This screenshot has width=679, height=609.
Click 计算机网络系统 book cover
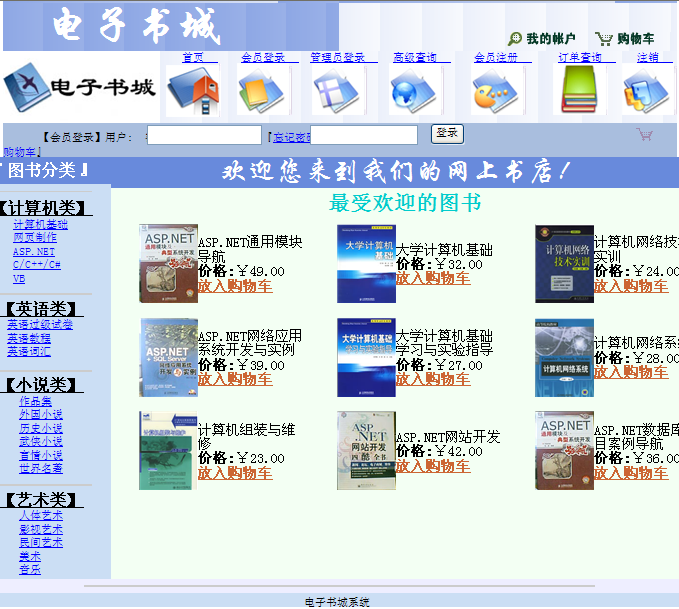(564, 358)
